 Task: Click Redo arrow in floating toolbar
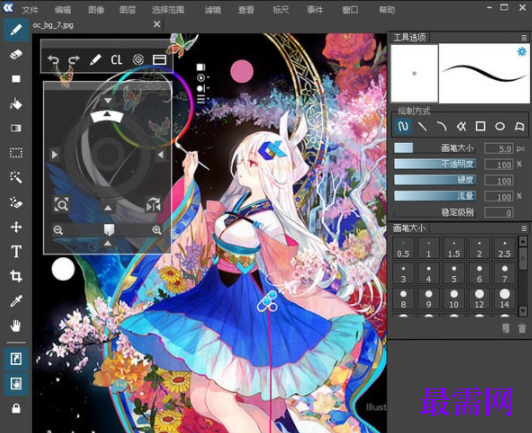[x=74, y=60]
